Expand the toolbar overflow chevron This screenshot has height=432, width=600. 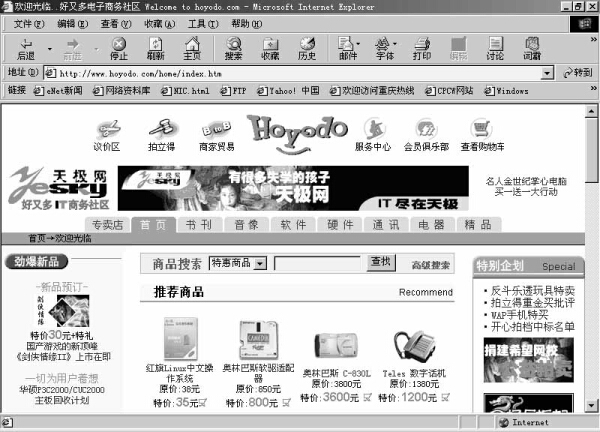click(x=593, y=39)
